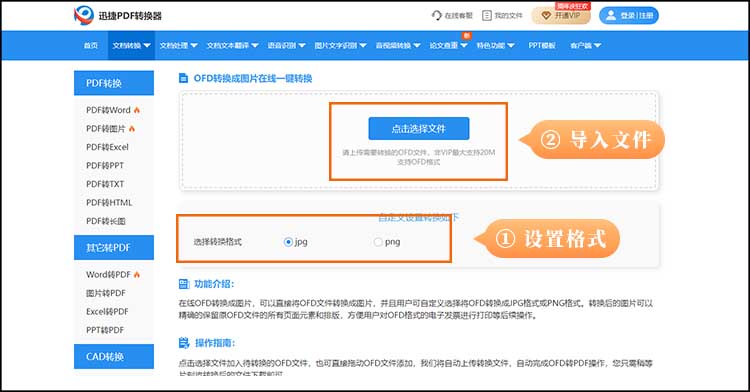Open PDF转TXT in sidebar
Screen dimensions: 750x392
pyautogui.click(x=105, y=184)
